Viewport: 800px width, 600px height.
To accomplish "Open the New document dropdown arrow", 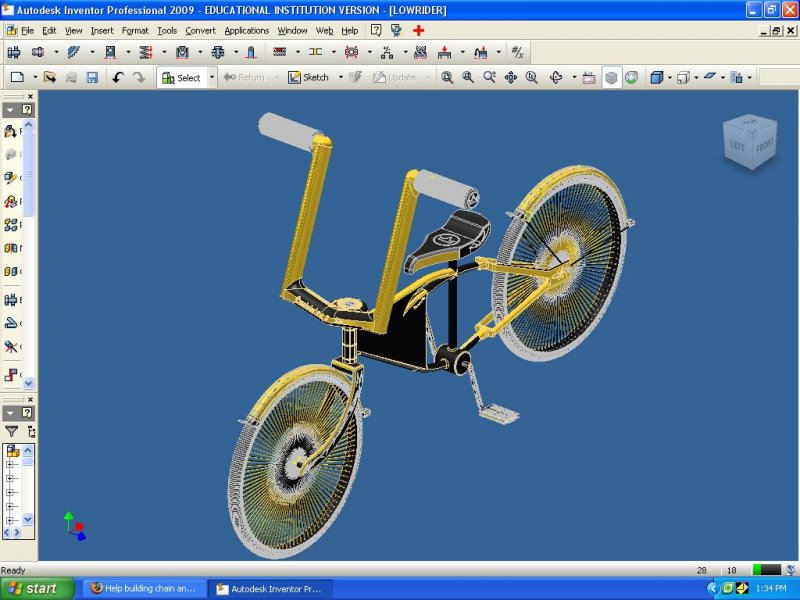I will (35, 78).
